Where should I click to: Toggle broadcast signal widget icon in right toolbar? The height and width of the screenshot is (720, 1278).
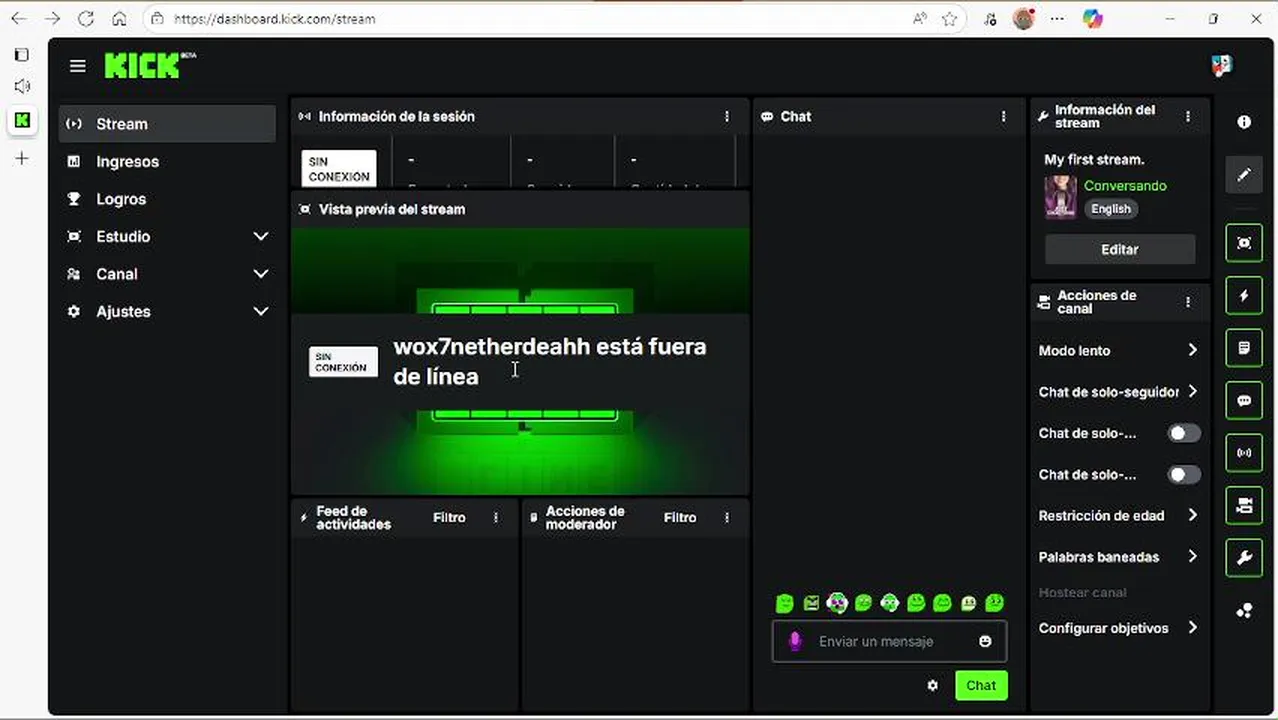click(x=1244, y=453)
